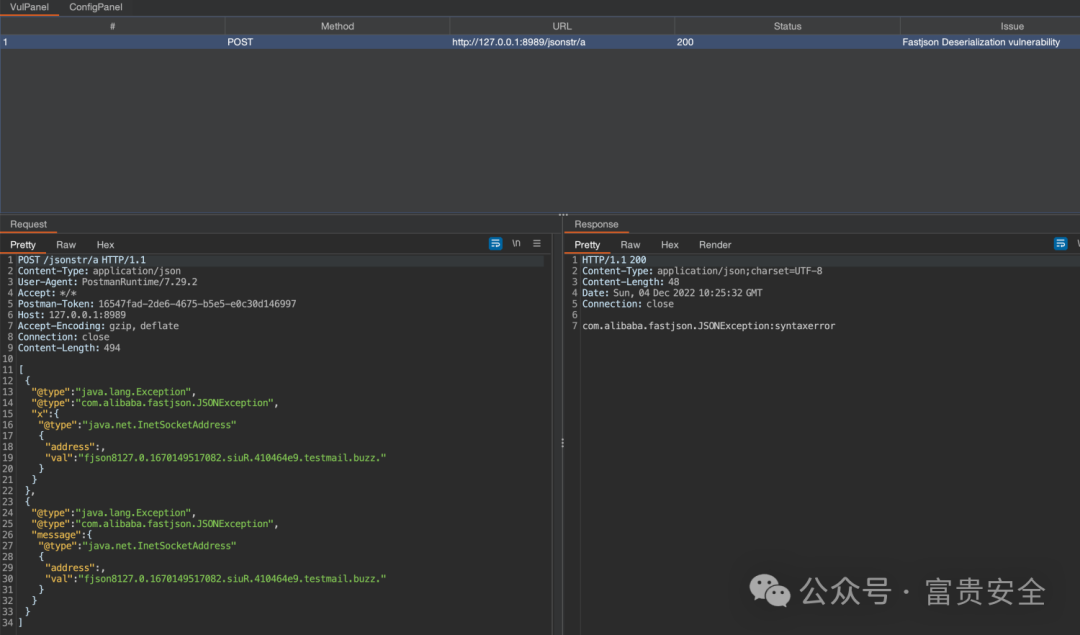Select the Response Pretty view tab
Screen dimensions: 1080x635
pos(587,244)
